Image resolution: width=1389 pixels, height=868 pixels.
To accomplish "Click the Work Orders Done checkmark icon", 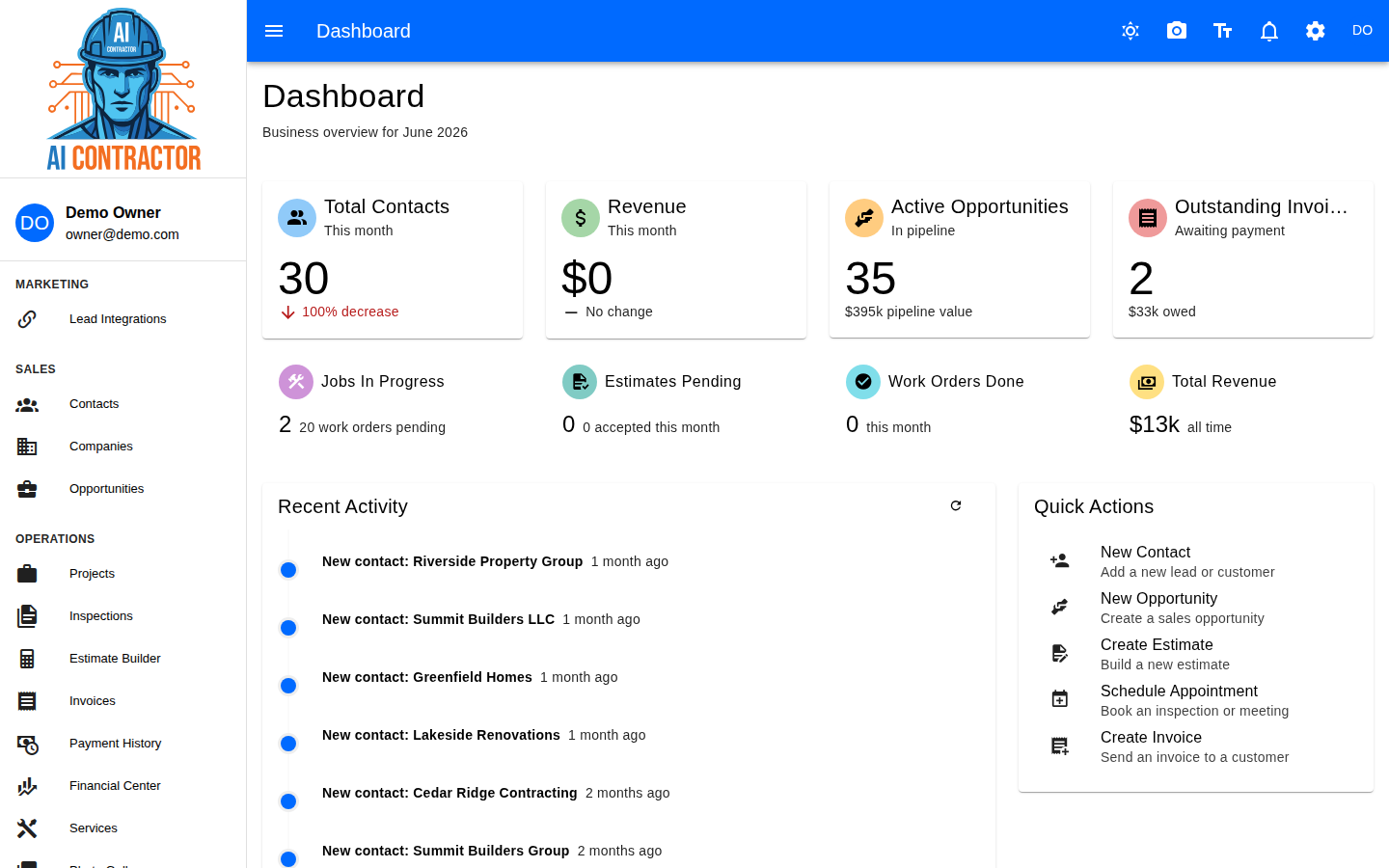I will tap(863, 382).
